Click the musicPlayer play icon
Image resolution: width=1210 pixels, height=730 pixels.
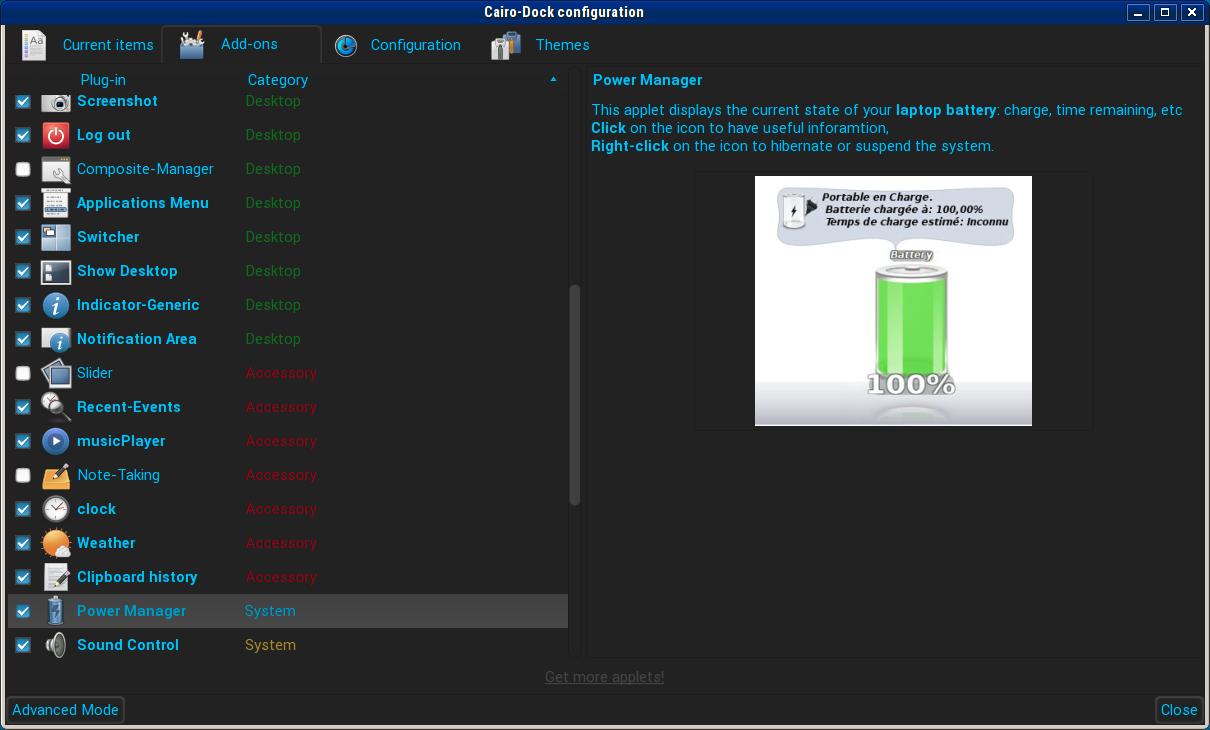[x=56, y=441]
